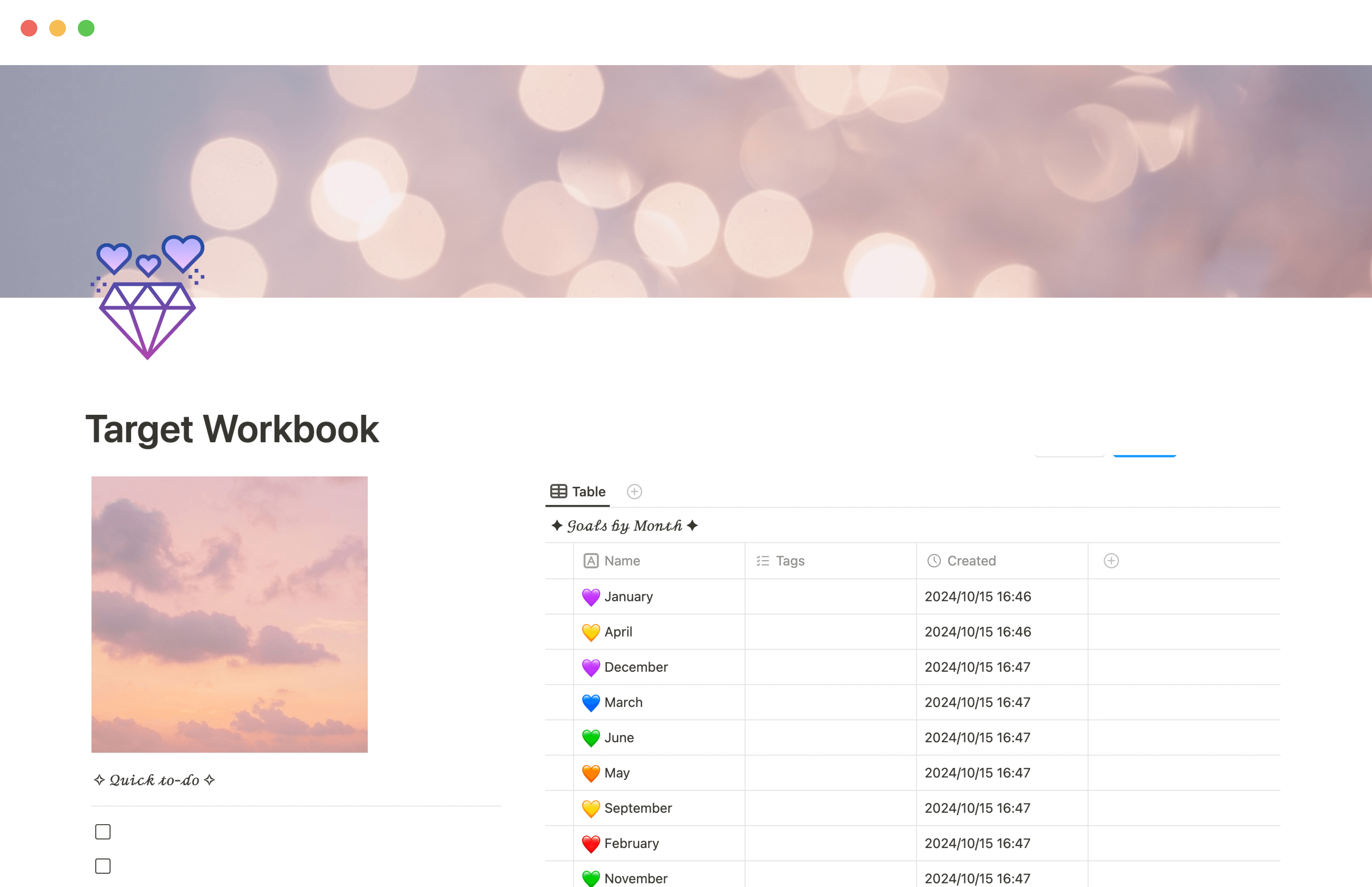Click the red heart icon beside February

pos(591,843)
